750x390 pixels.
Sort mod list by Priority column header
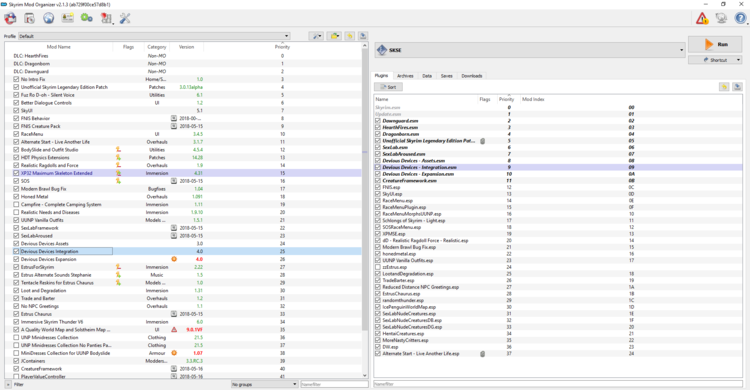[x=282, y=47]
